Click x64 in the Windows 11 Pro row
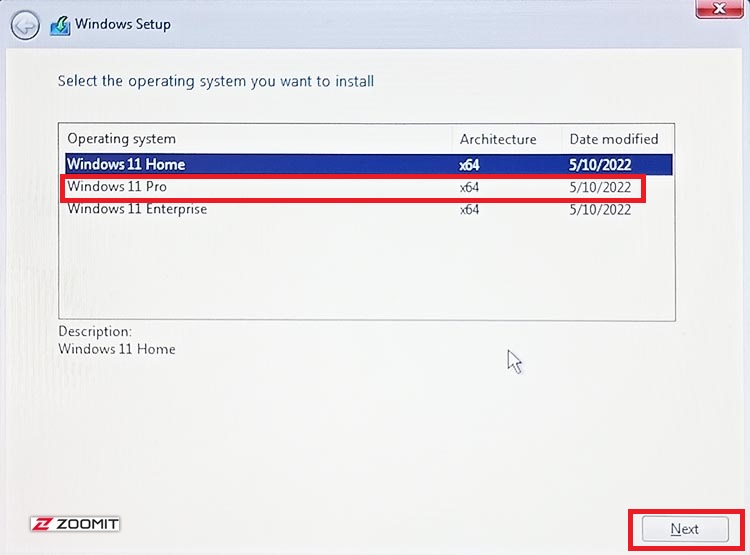The width and height of the screenshot is (750, 555). click(469, 187)
